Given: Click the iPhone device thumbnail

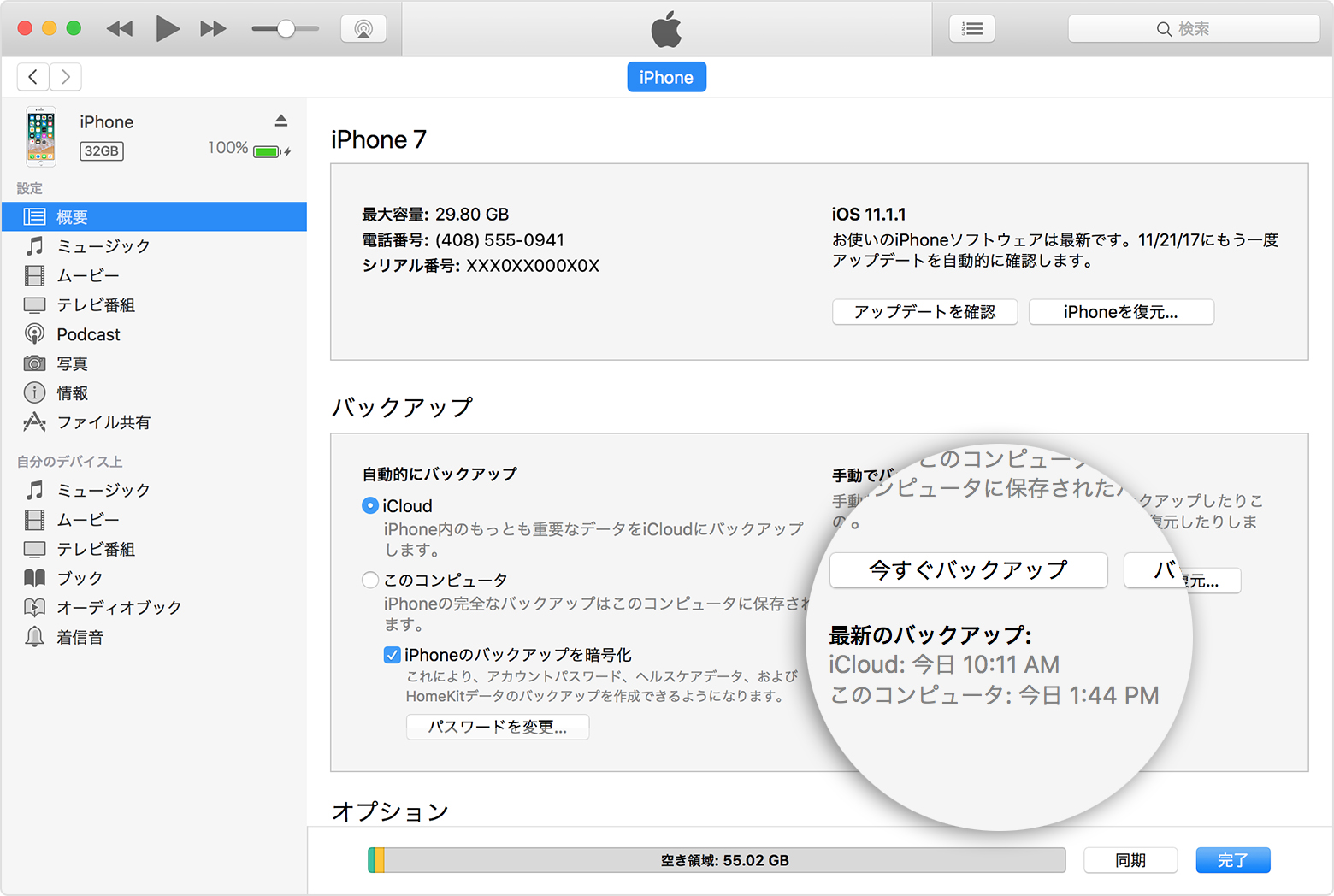Looking at the screenshot, I should [x=41, y=136].
